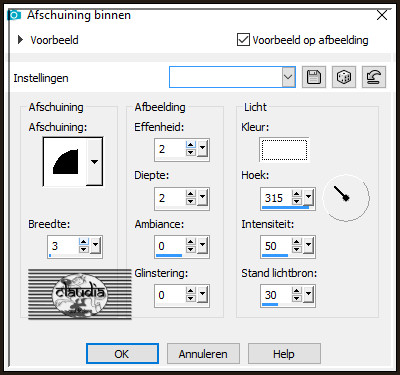Increase Hoek angle with the up arrow
The height and width of the screenshot is (375, 400).
(x=297, y=194)
